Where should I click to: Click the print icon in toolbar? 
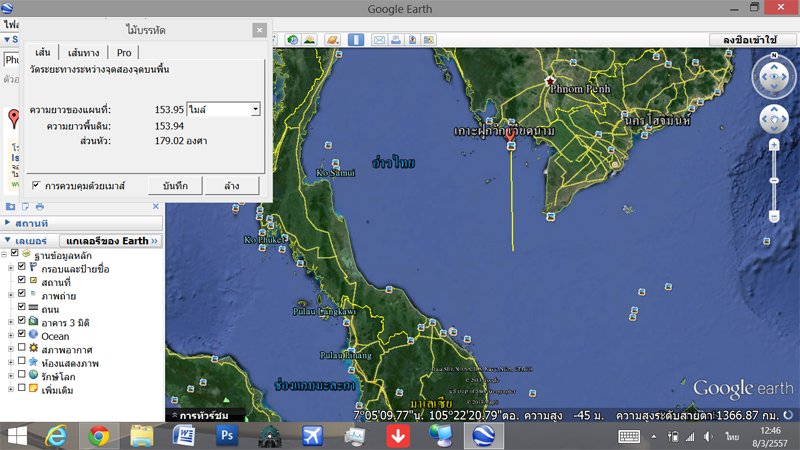tap(395, 40)
